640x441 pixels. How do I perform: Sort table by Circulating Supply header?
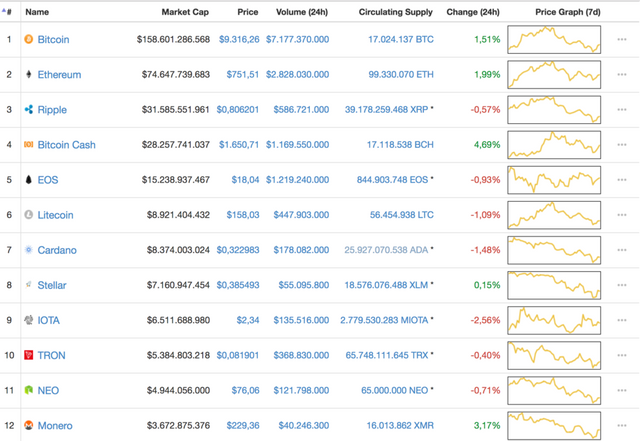tap(396, 12)
